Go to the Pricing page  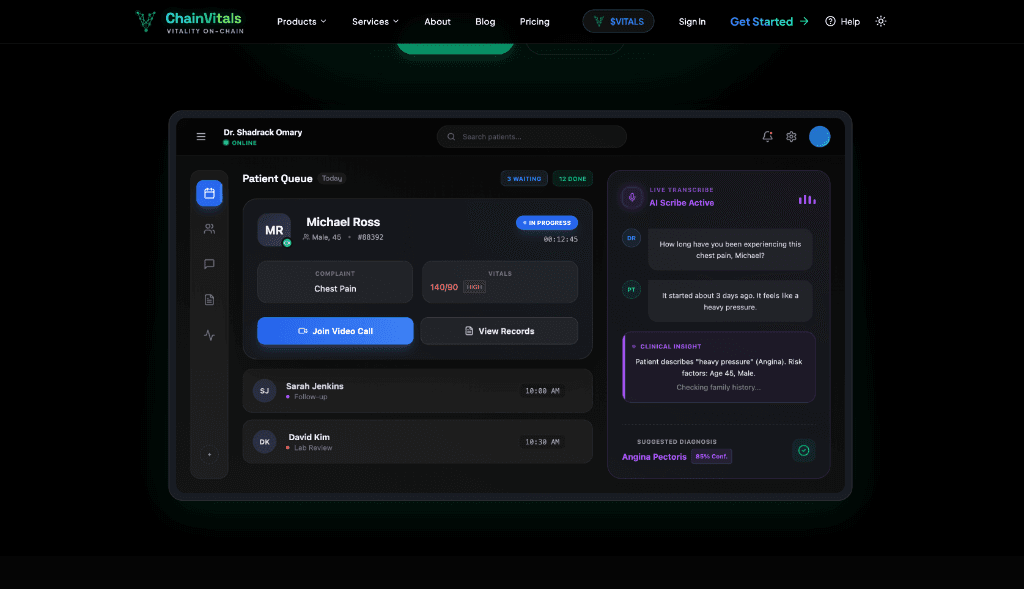[x=534, y=21]
